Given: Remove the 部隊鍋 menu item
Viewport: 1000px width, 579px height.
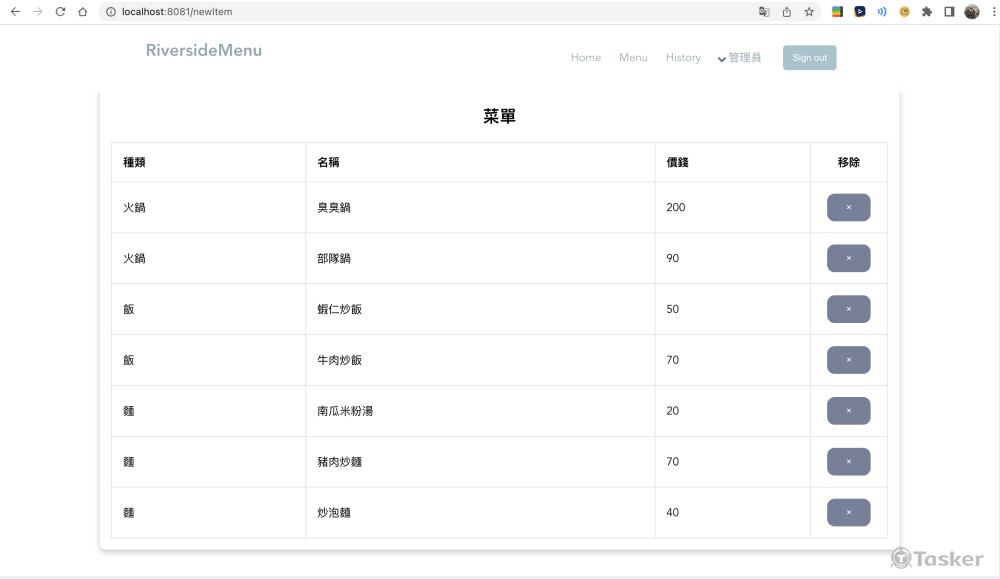Looking at the screenshot, I should coord(848,258).
